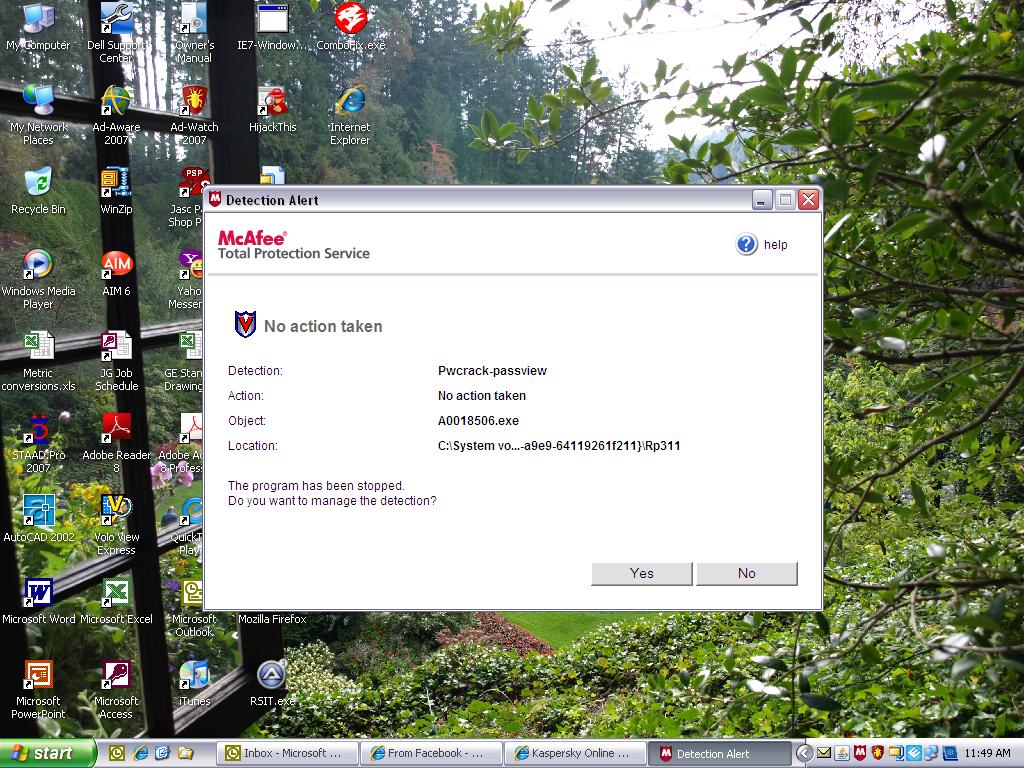The image size is (1024, 768).
Task: Click the Microsoft PowerPoint desktop icon
Action: coord(38,690)
